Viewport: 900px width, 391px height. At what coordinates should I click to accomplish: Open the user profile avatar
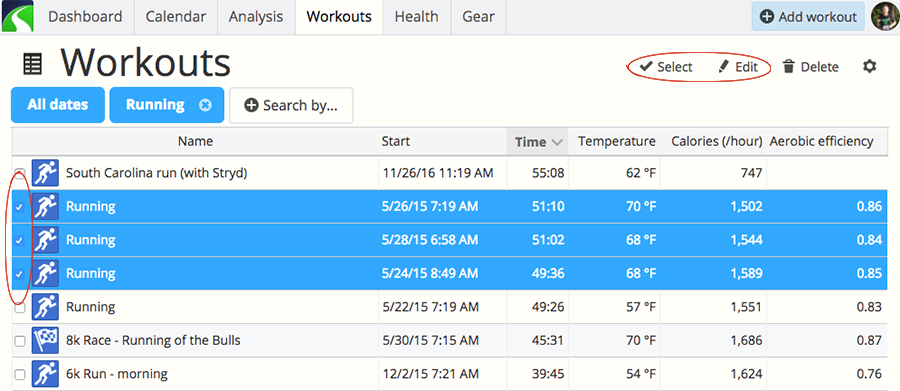point(885,17)
